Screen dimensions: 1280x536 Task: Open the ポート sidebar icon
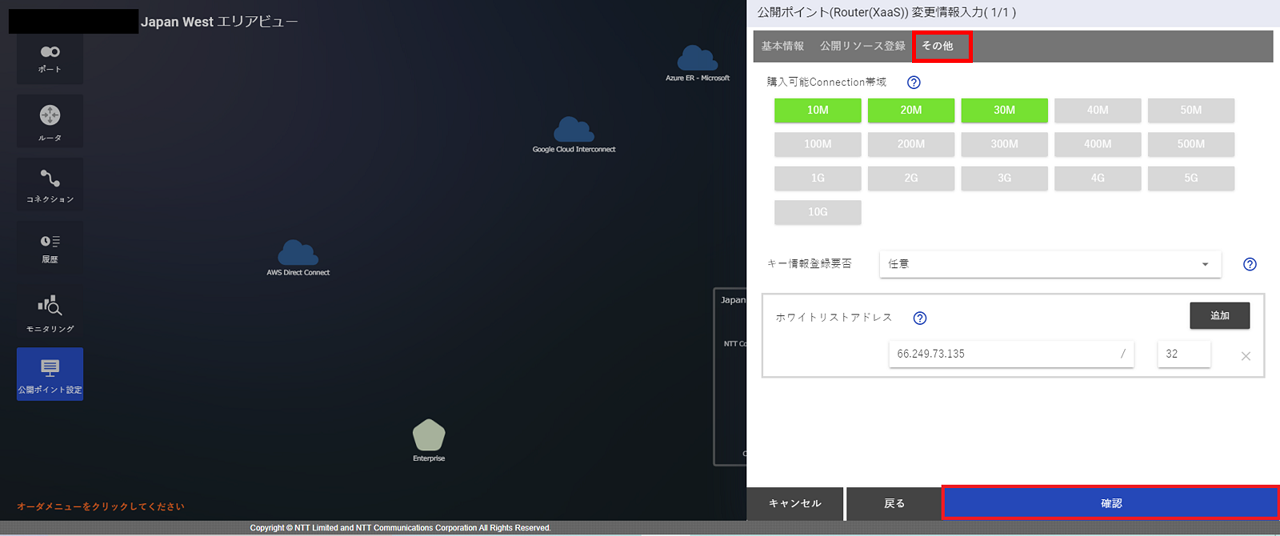point(50,58)
